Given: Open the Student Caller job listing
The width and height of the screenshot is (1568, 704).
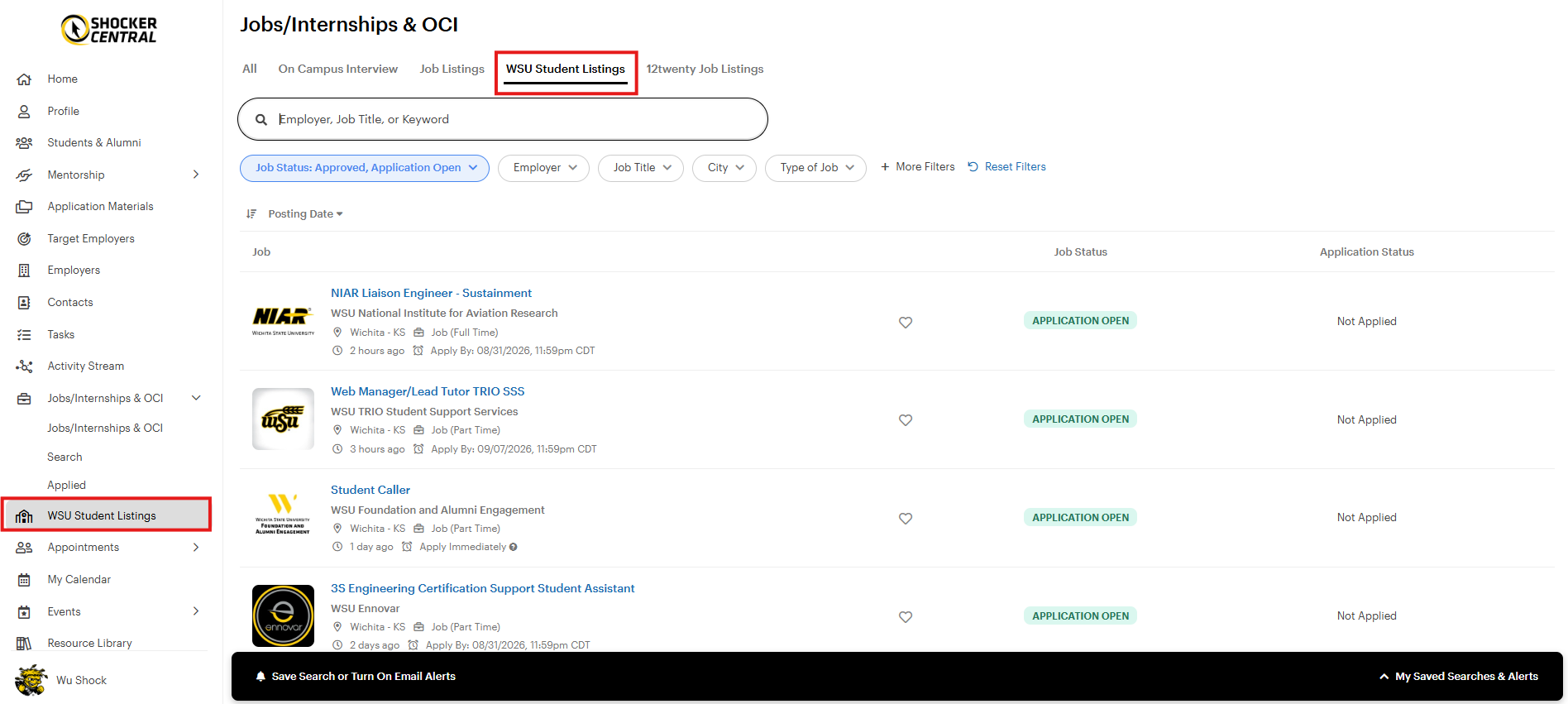Looking at the screenshot, I should [370, 491].
